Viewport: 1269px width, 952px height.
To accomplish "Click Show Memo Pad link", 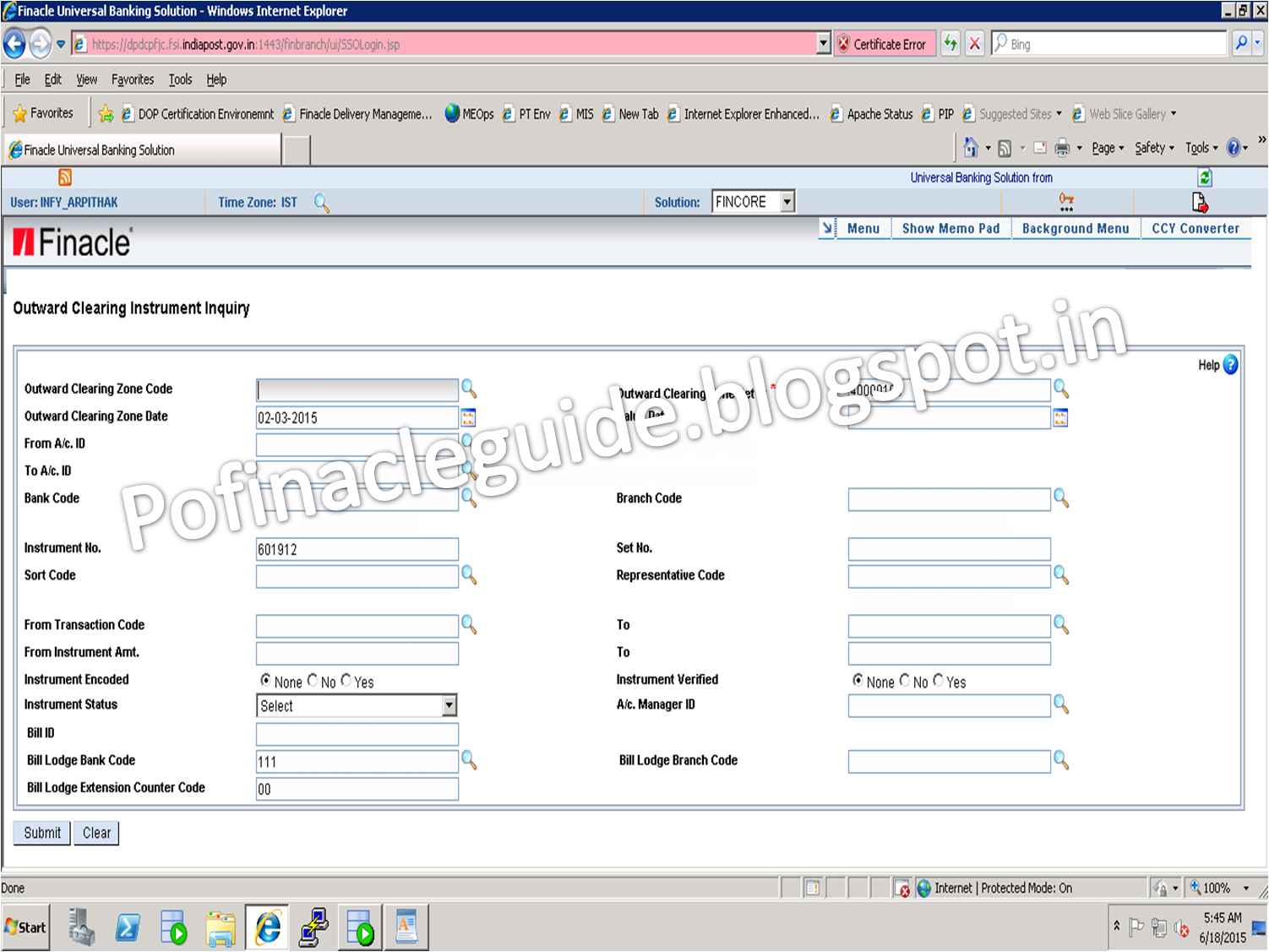I will click(950, 228).
